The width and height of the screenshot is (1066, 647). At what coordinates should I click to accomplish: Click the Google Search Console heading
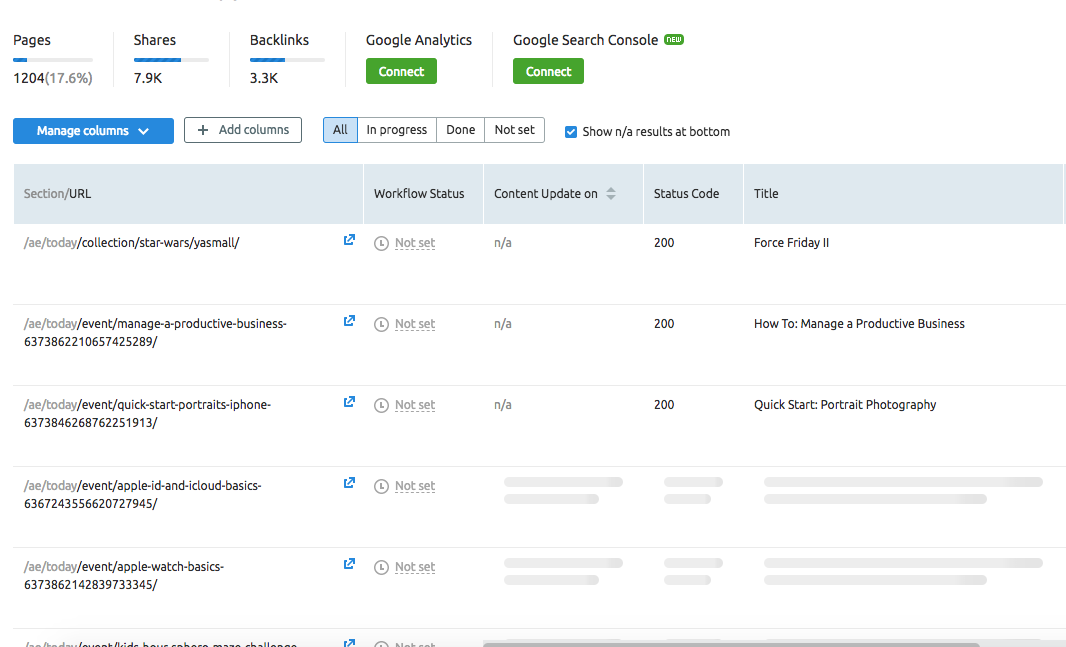(x=585, y=40)
